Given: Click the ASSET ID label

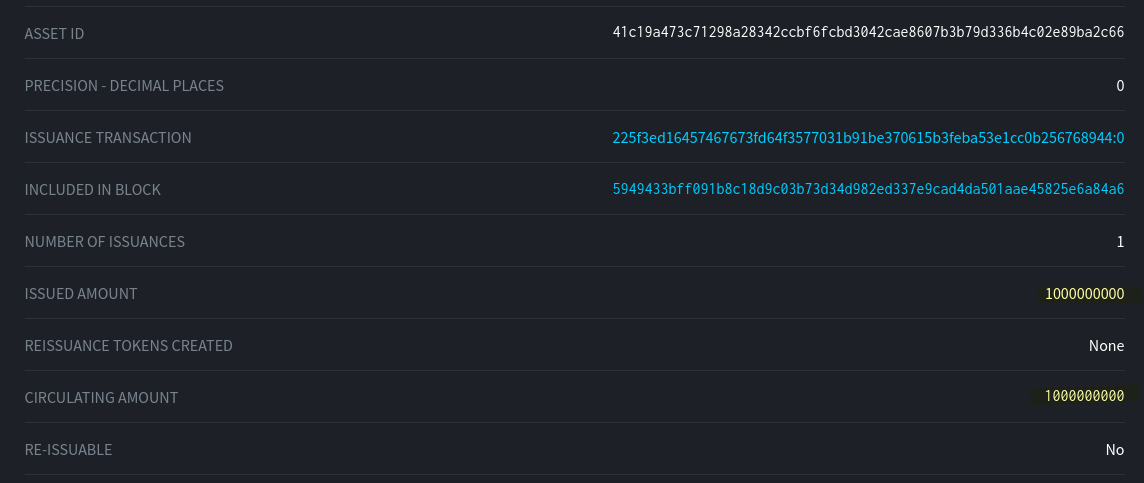Looking at the screenshot, I should (54, 34).
